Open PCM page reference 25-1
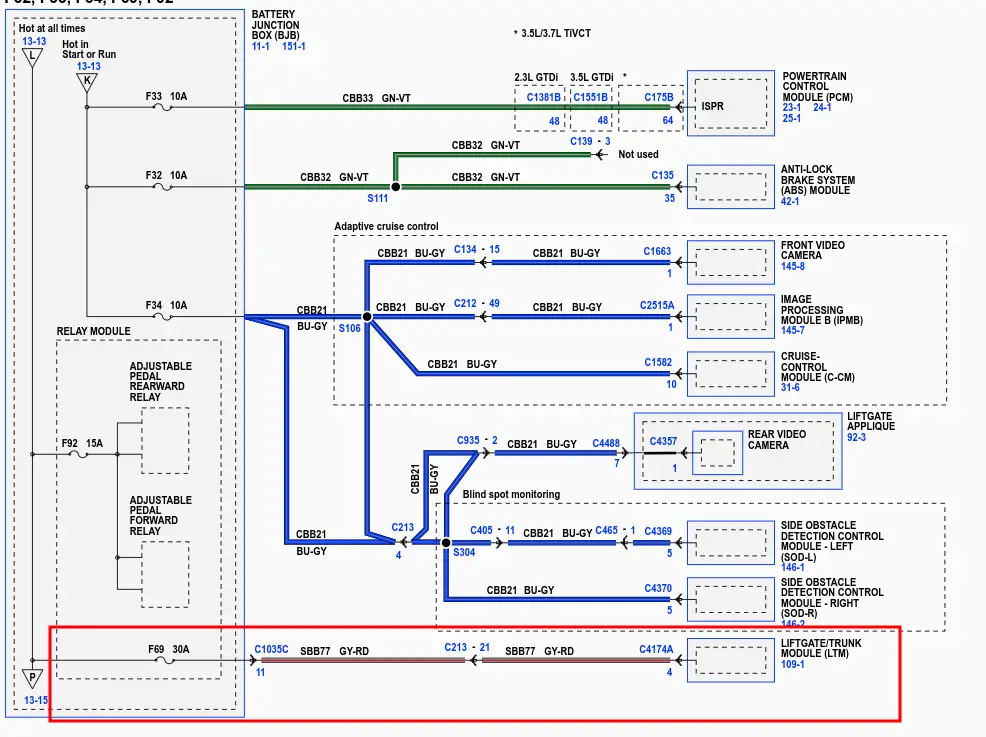986x737 pixels. (792, 118)
